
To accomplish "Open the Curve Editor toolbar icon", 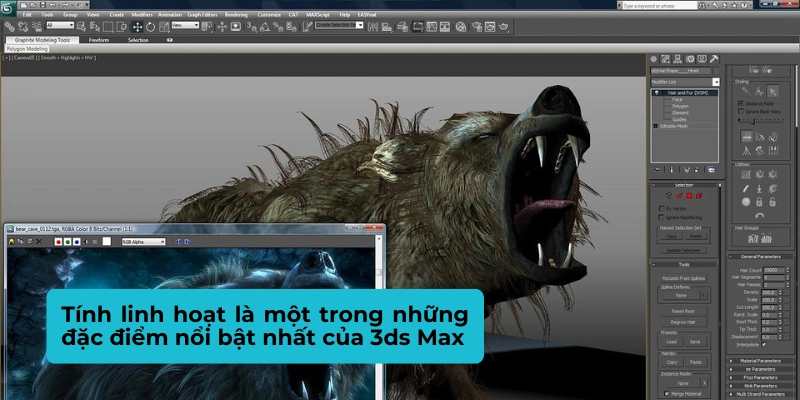I will coord(431,27).
